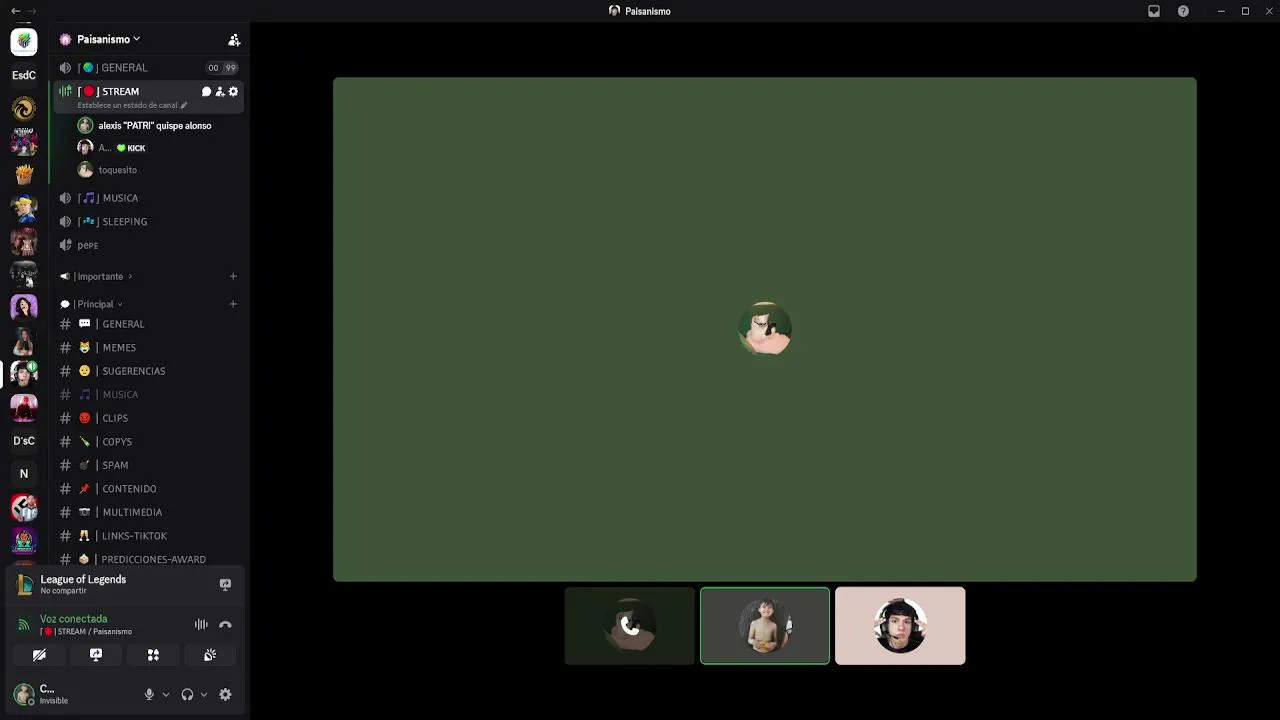Click the back navigation arrow
Image resolution: width=1280 pixels, height=720 pixels.
tap(15, 11)
